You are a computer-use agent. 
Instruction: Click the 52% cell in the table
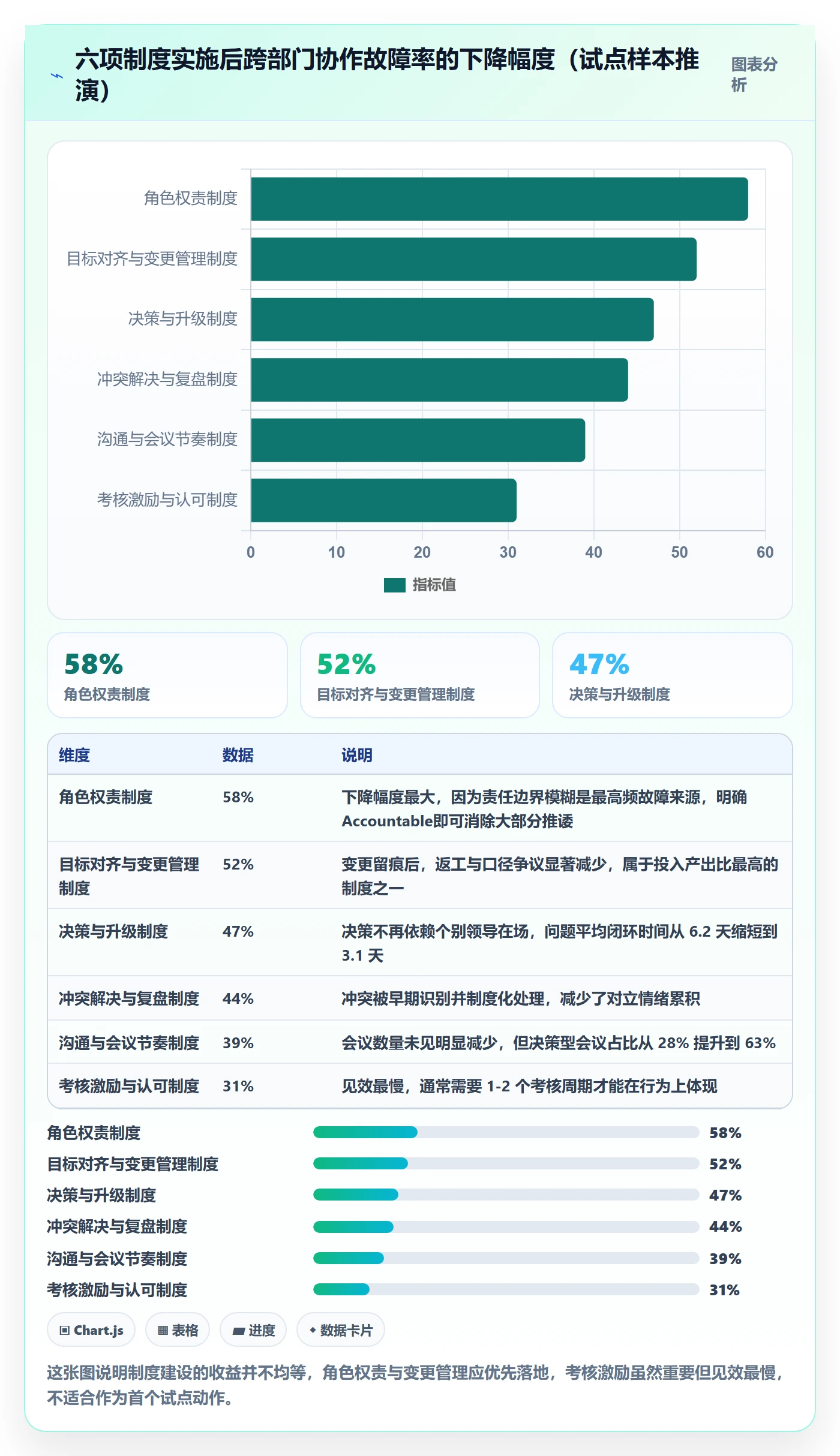click(x=238, y=864)
